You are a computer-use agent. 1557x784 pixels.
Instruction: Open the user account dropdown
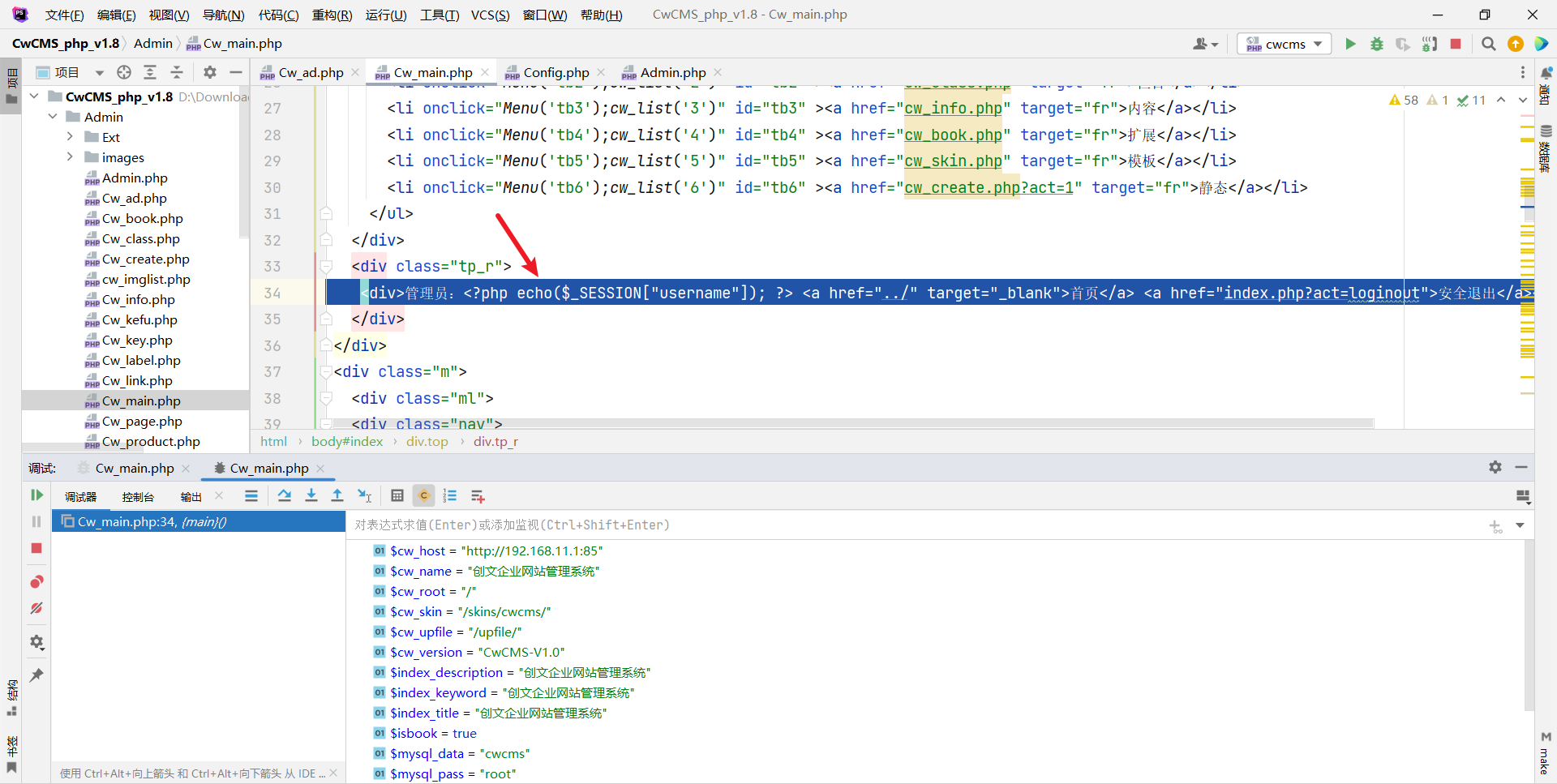[x=1206, y=44]
